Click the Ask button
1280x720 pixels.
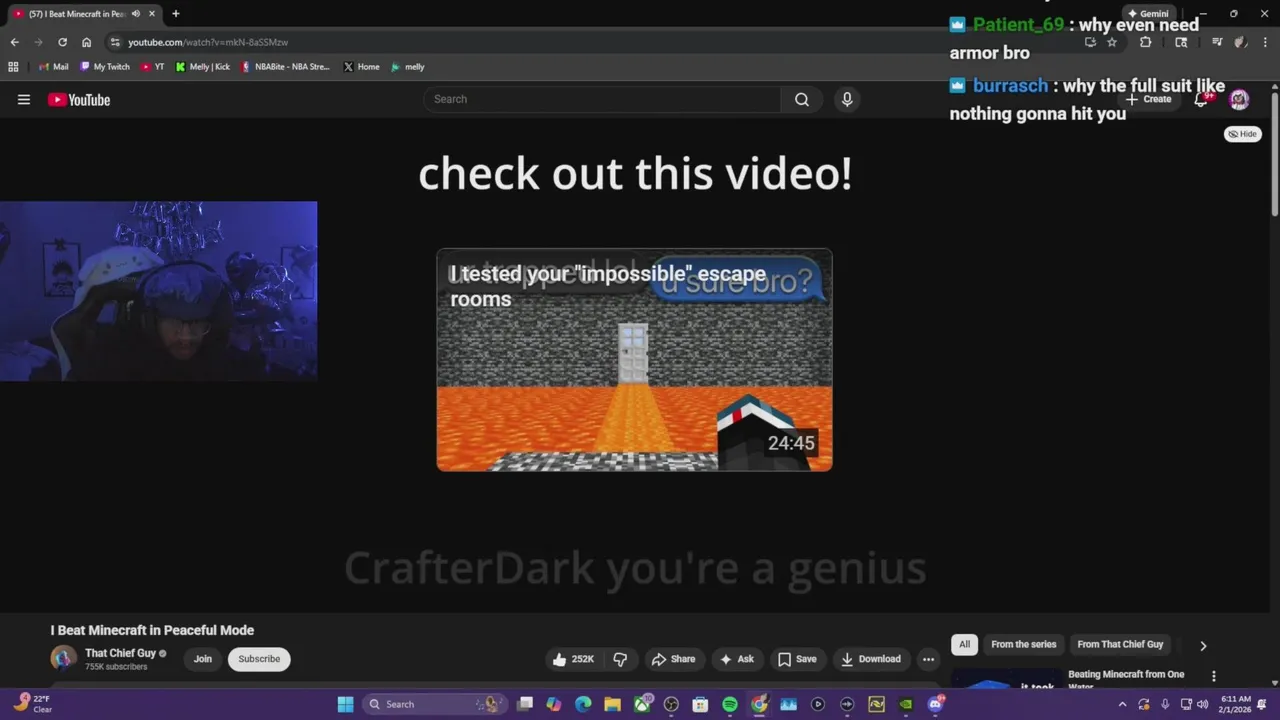[x=736, y=659]
